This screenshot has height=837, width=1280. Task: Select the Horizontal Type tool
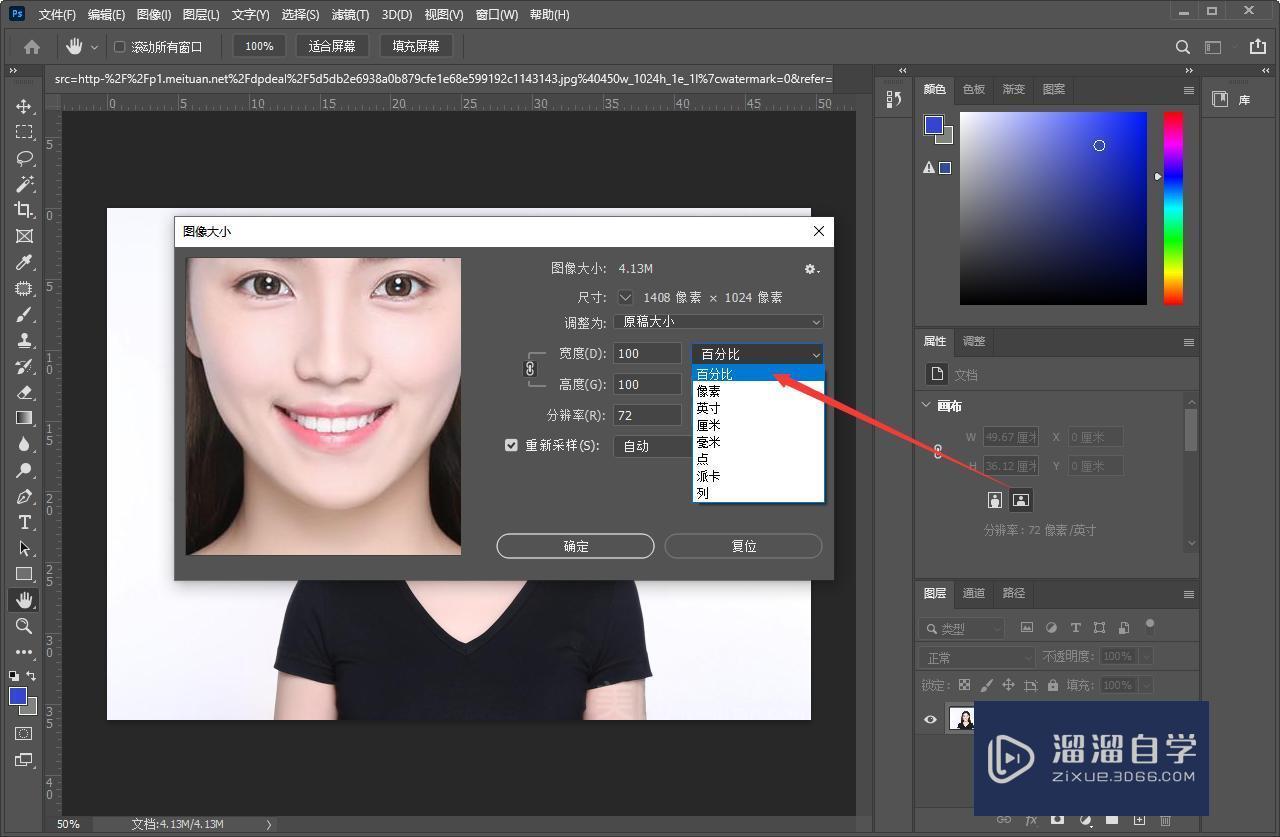tap(24, 522)
